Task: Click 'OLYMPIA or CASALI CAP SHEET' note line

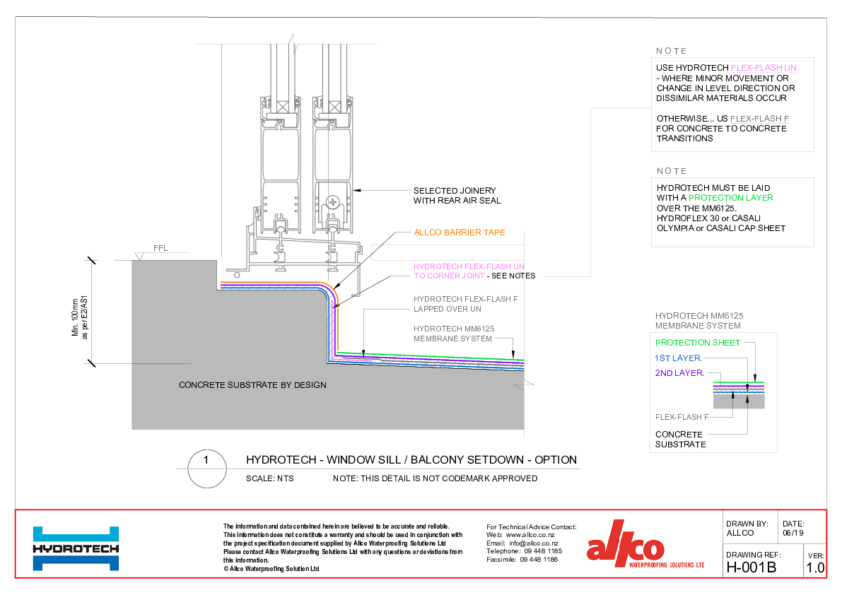Action: coord(721,228)
